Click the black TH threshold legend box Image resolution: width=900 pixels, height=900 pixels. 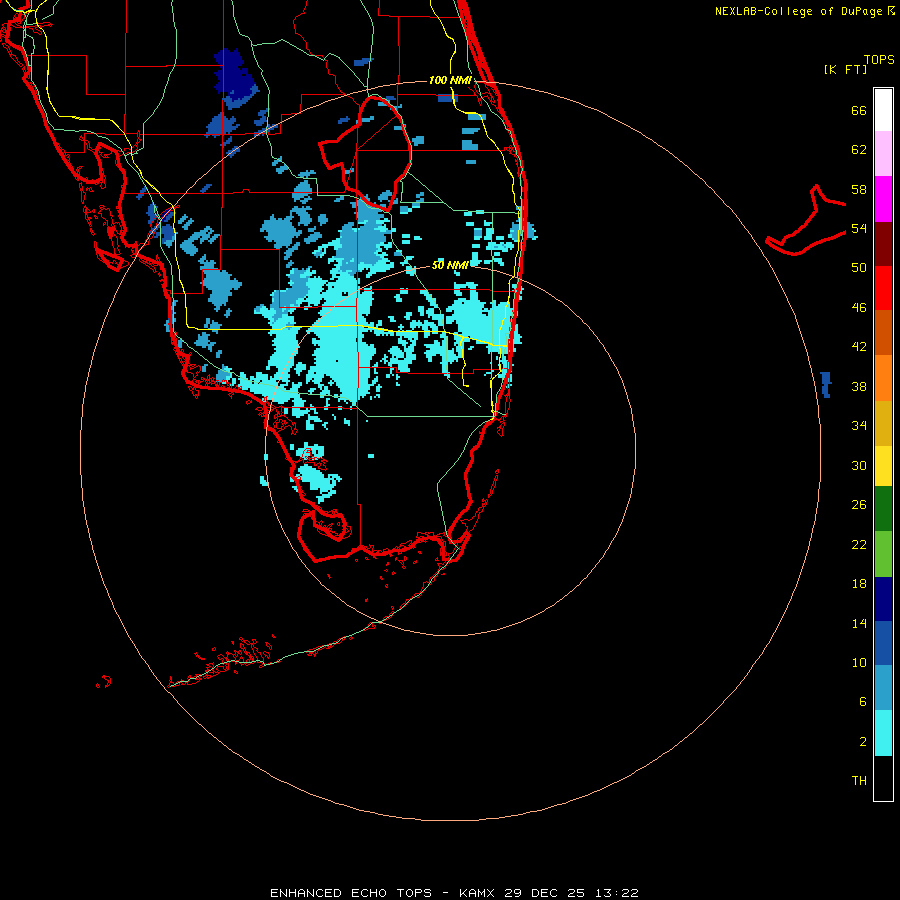tap(883, 778)
